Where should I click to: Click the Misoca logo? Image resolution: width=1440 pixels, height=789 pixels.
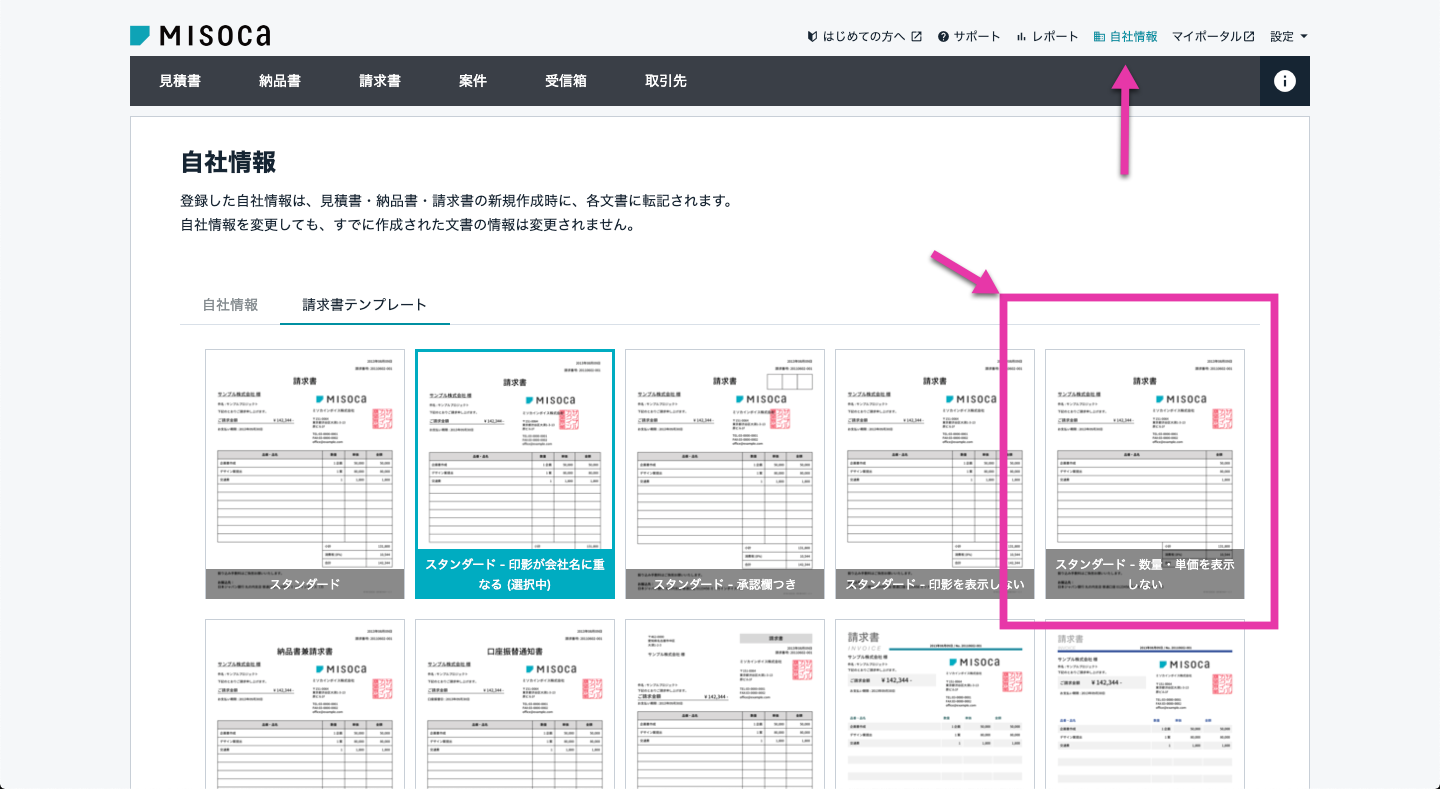200,36
